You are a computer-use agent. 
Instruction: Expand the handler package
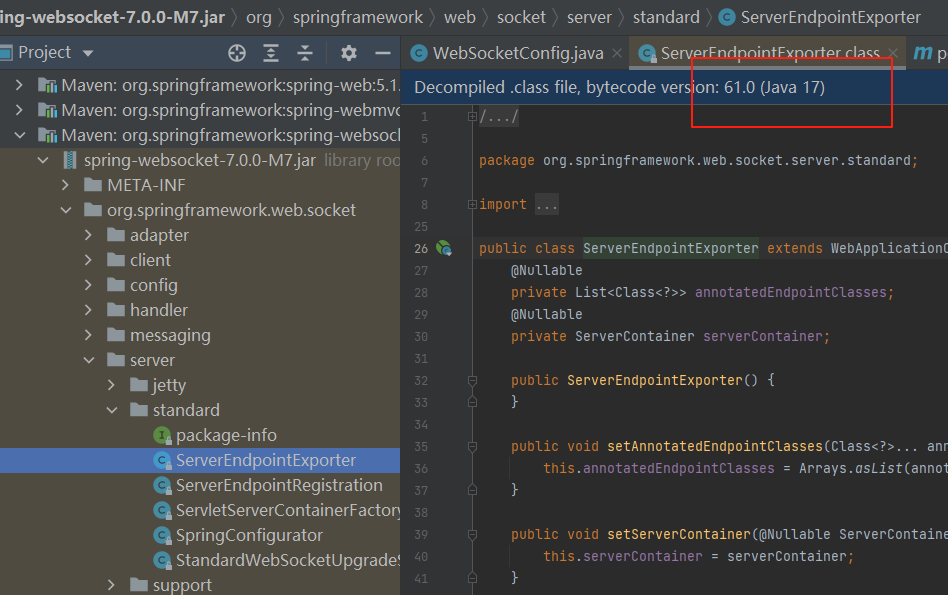coord(88,310)
